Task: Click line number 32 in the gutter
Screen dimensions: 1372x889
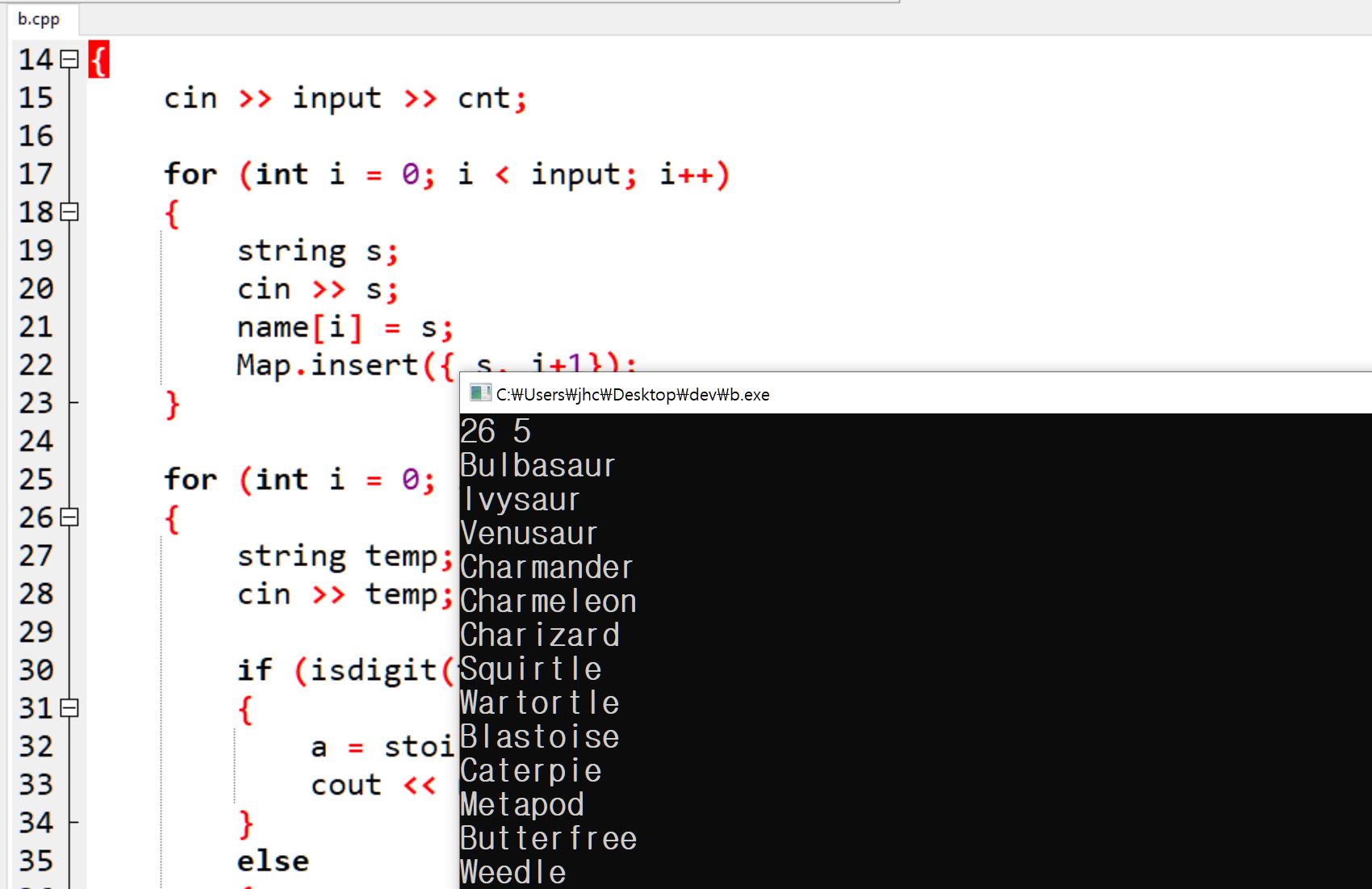Action: (36, 747)
